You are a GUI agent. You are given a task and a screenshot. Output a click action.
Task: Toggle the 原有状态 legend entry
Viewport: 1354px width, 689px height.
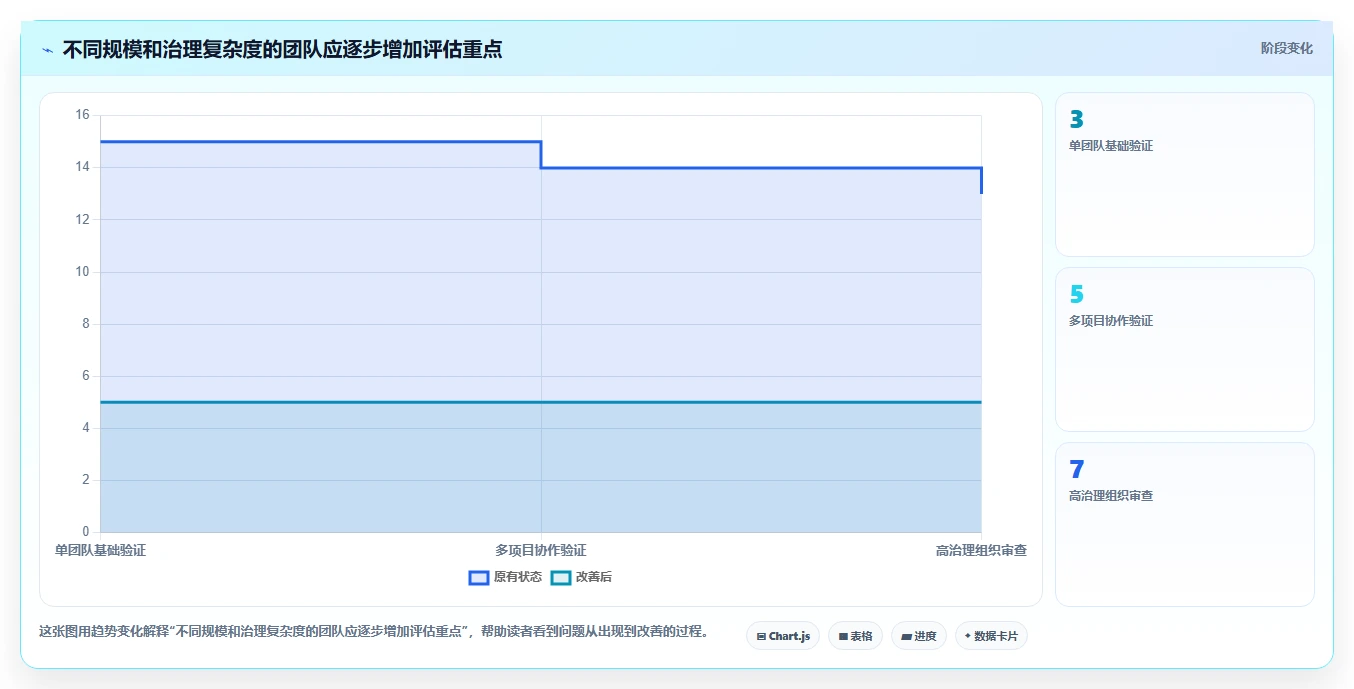pos(505,577)
